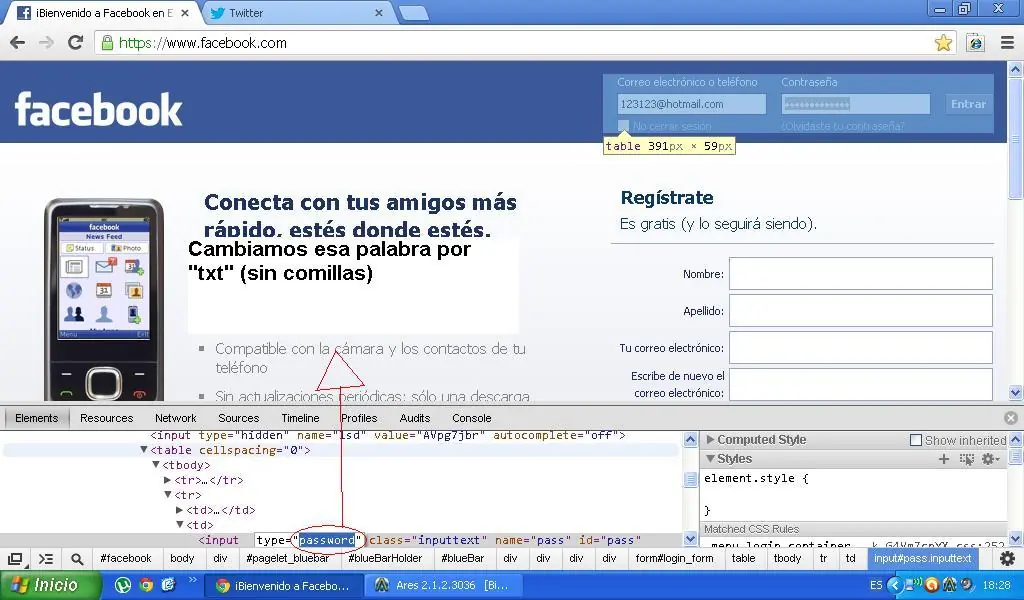Click the page scrollbar down arrow
This screenshot has height=600, width=1024.
click(1016, 393)
